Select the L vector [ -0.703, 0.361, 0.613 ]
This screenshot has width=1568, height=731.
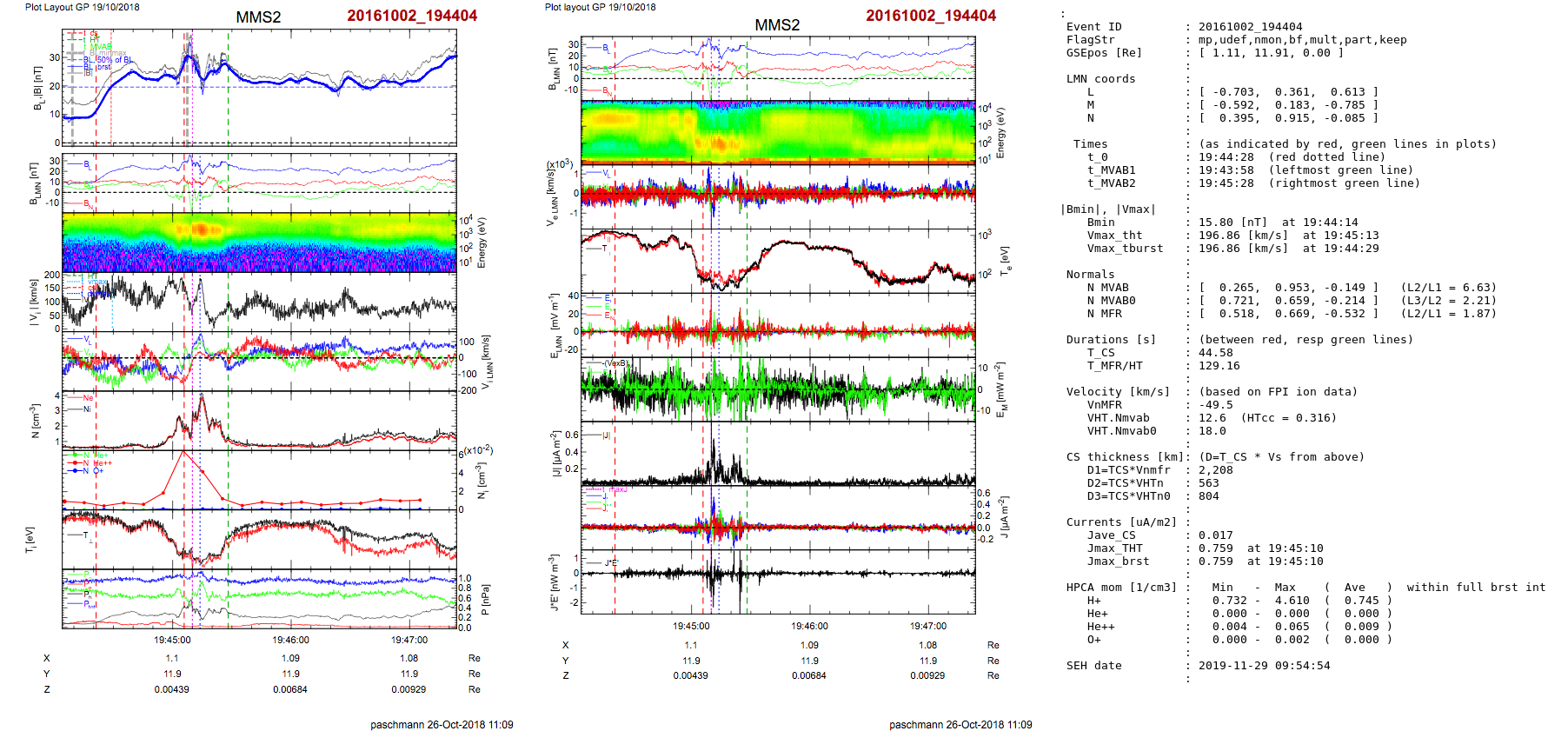(1288, 92)
